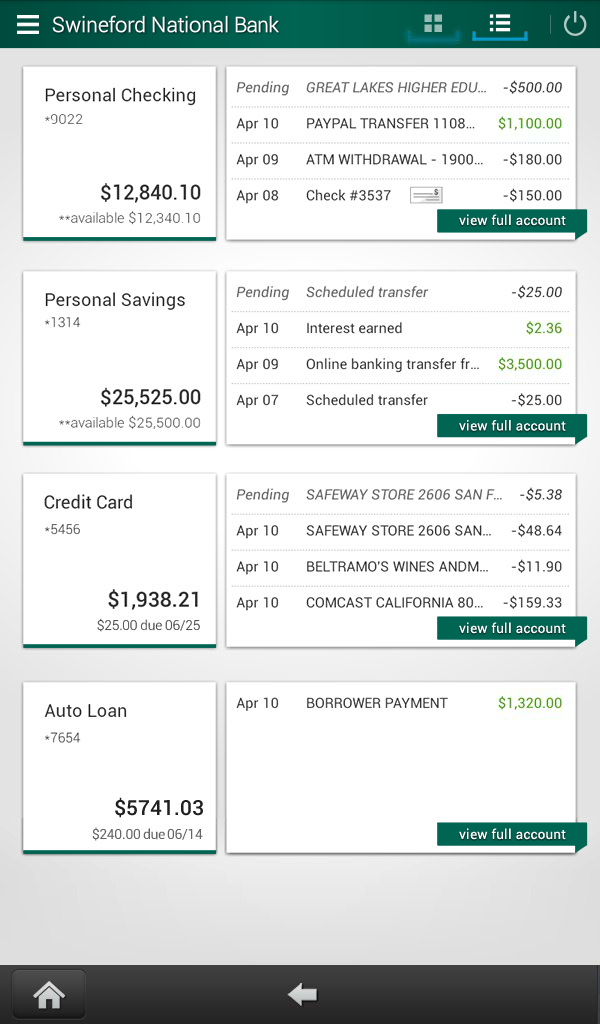
Task: View full account for Personal Checking
Action: [x=512, y=221]
